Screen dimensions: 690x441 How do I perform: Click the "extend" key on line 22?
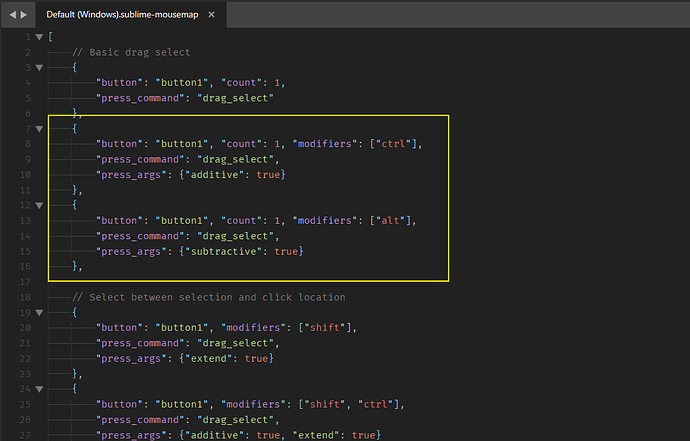tap(209, 358)
